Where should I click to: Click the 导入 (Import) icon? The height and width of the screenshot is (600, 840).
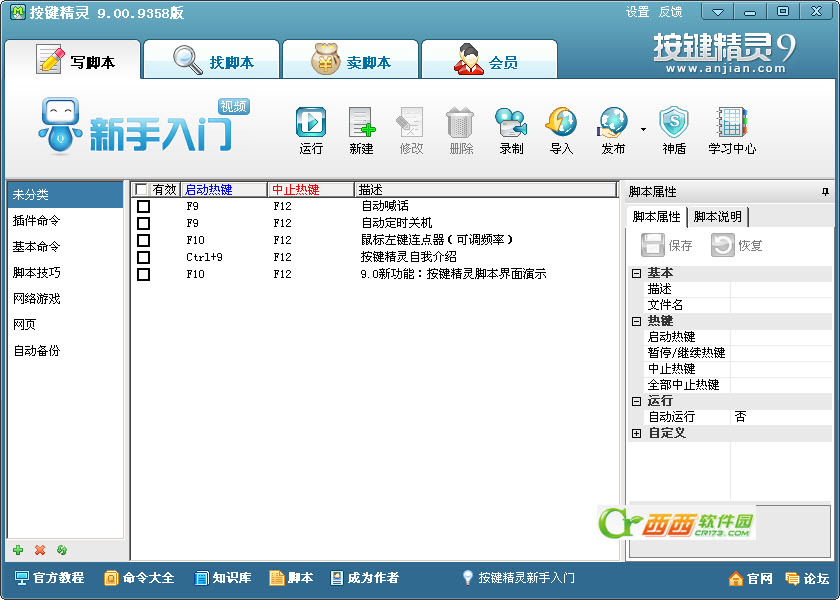pyautogui.click(x=561, y=123)
